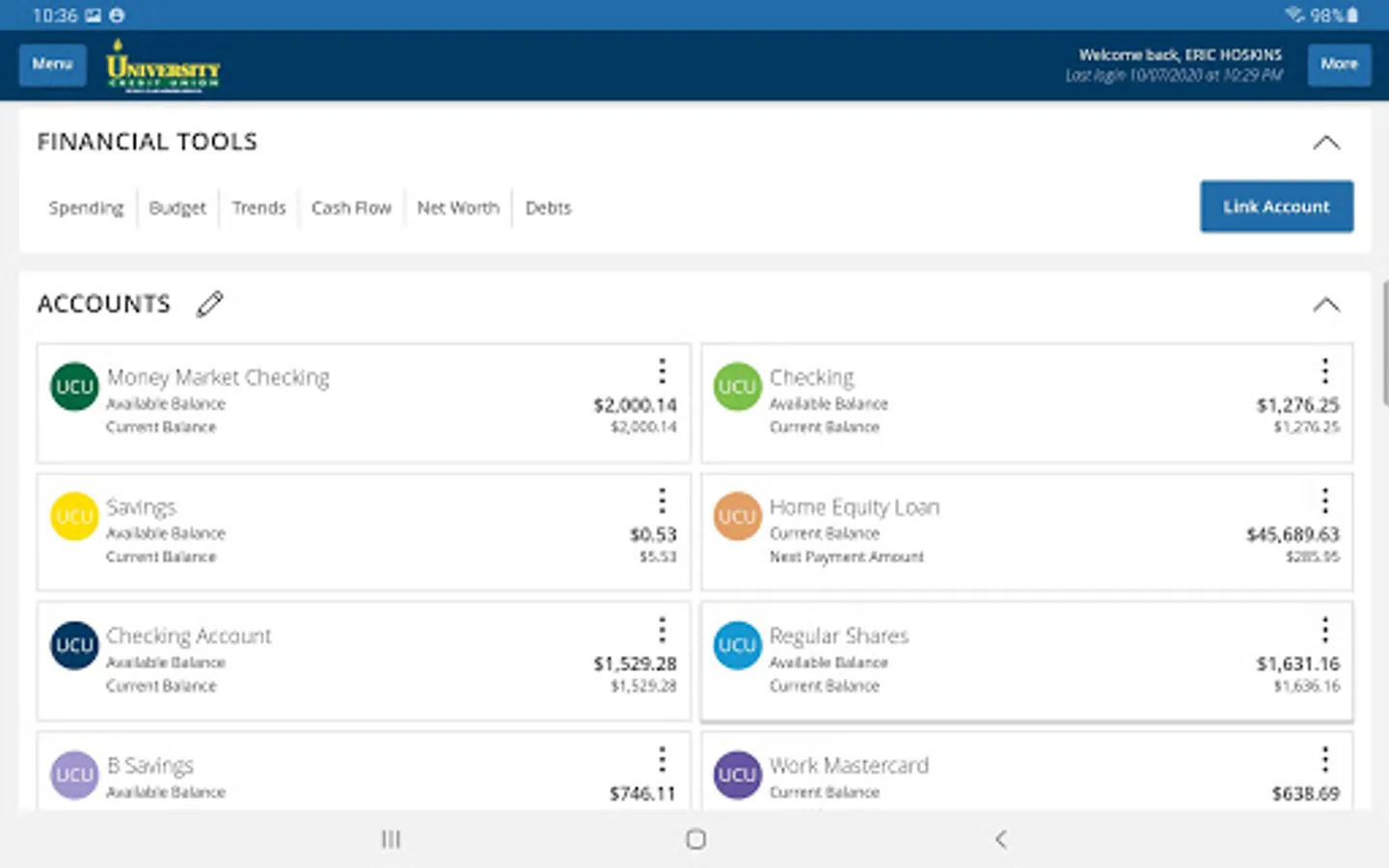Viewport: 1389px width, 868px height.
Task: Click the vertical scrollbar on right edge
Action: [x=1384, y=342]
